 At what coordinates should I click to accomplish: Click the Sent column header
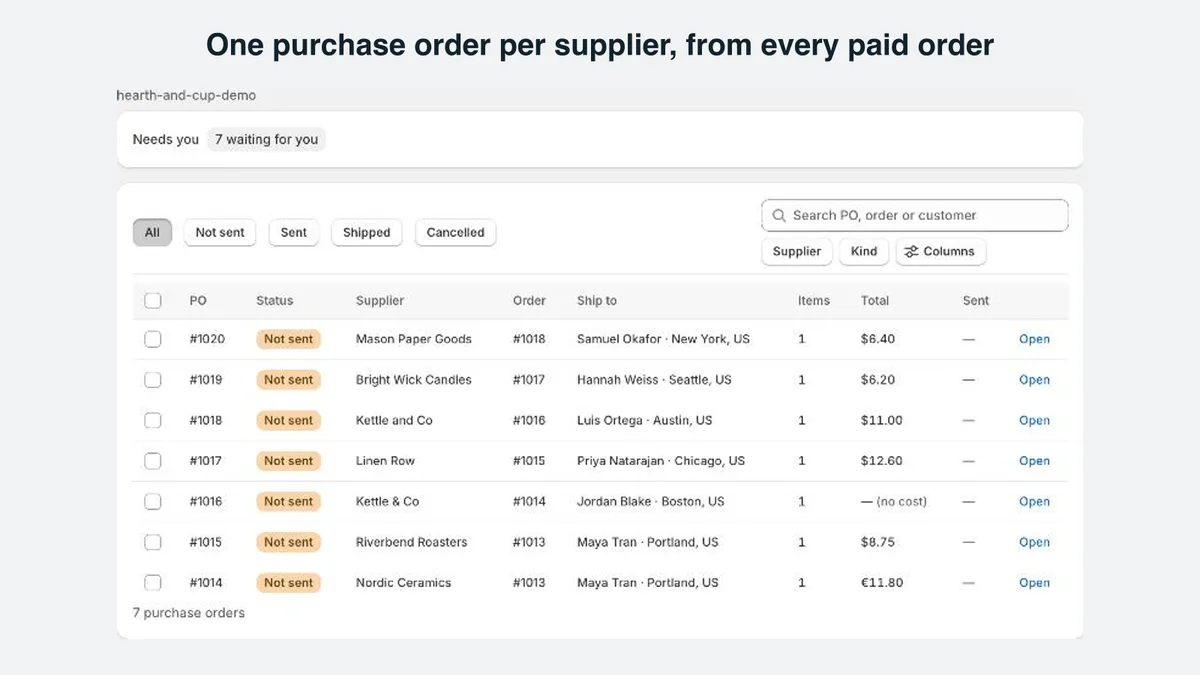976,300
